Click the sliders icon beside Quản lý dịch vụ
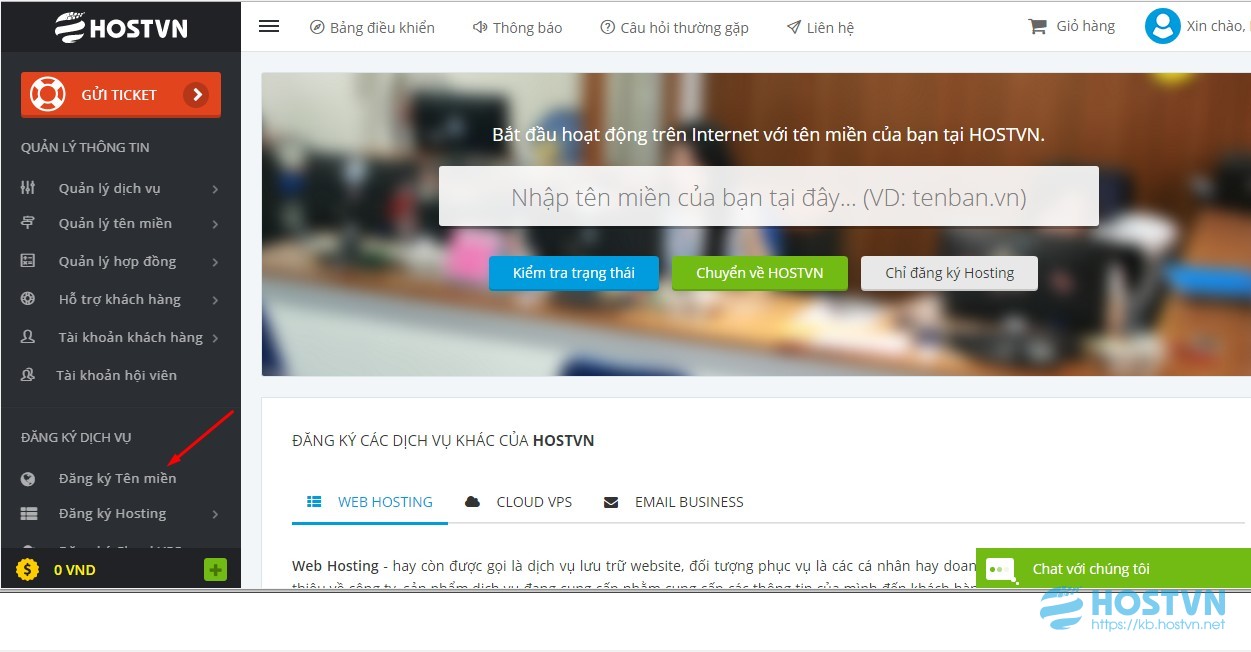This screenshot has width=1251, height=652. (28, 188)
